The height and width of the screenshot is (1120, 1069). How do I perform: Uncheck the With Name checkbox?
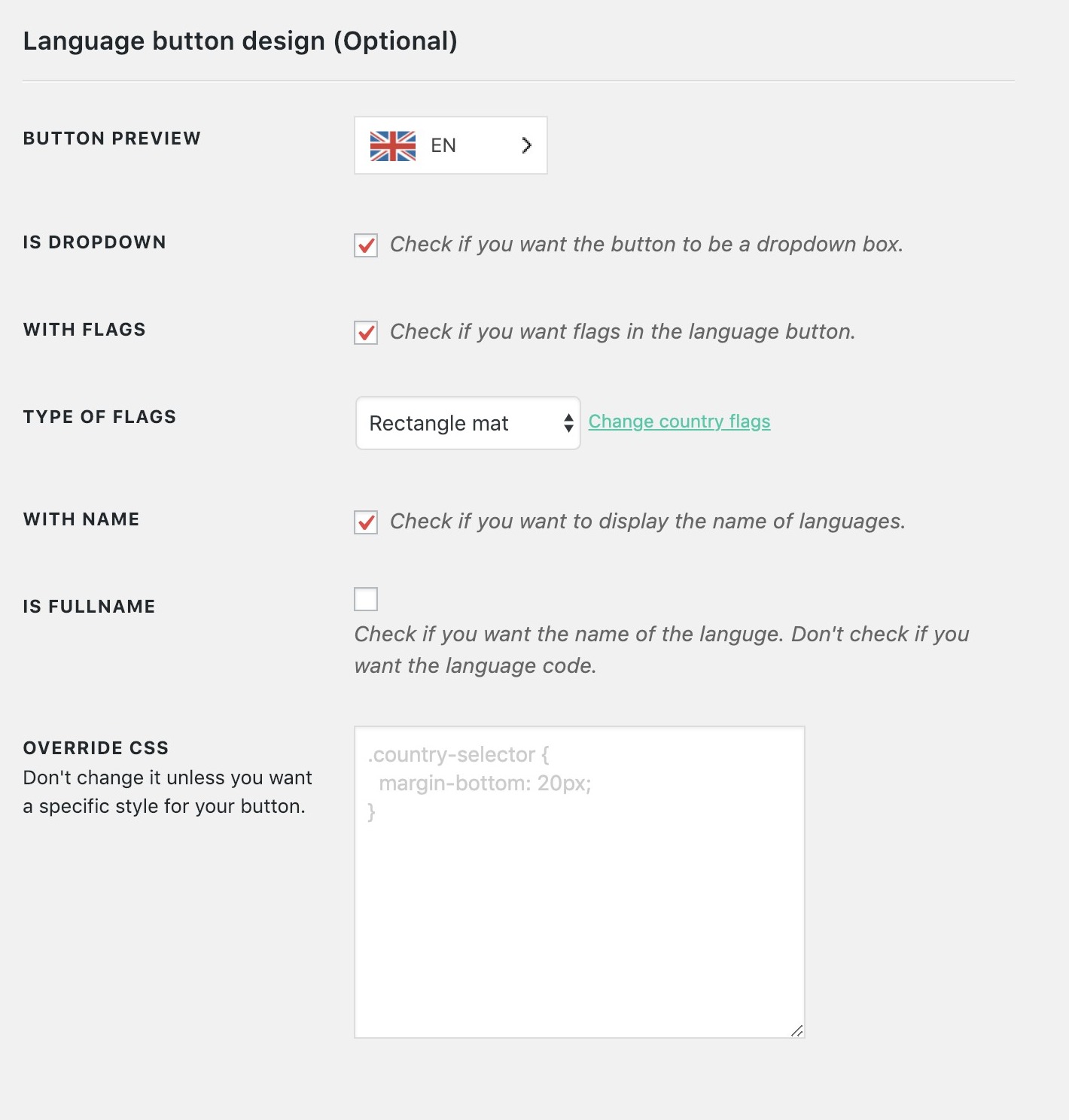[366, 522]
